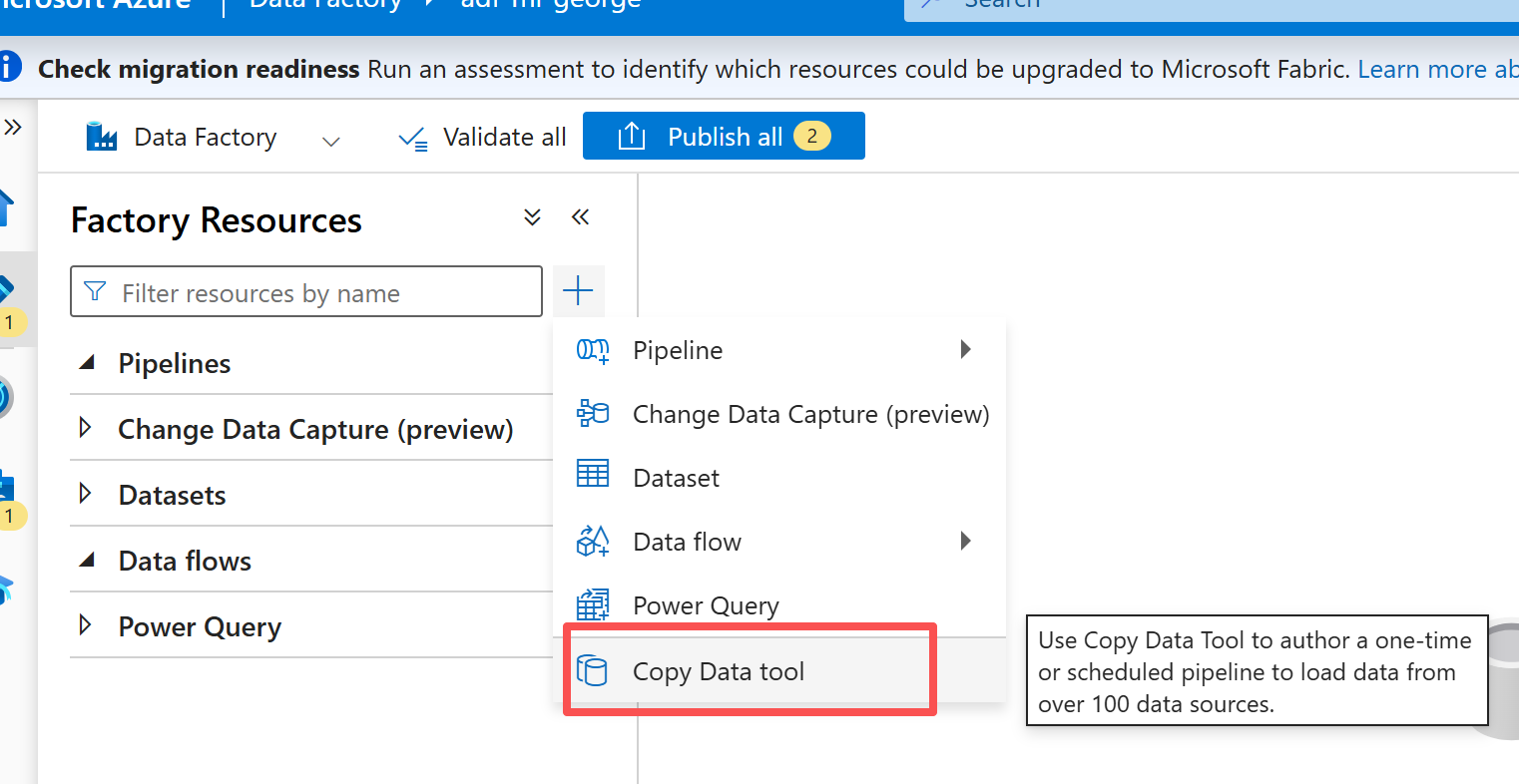Collapse the Data flows tree section

(88, 561)
